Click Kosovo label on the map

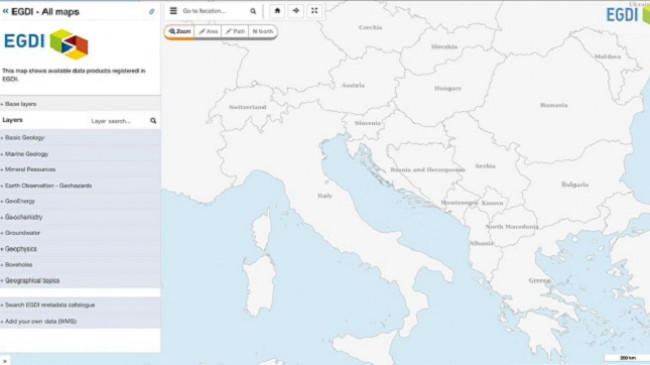pos(492,203)
